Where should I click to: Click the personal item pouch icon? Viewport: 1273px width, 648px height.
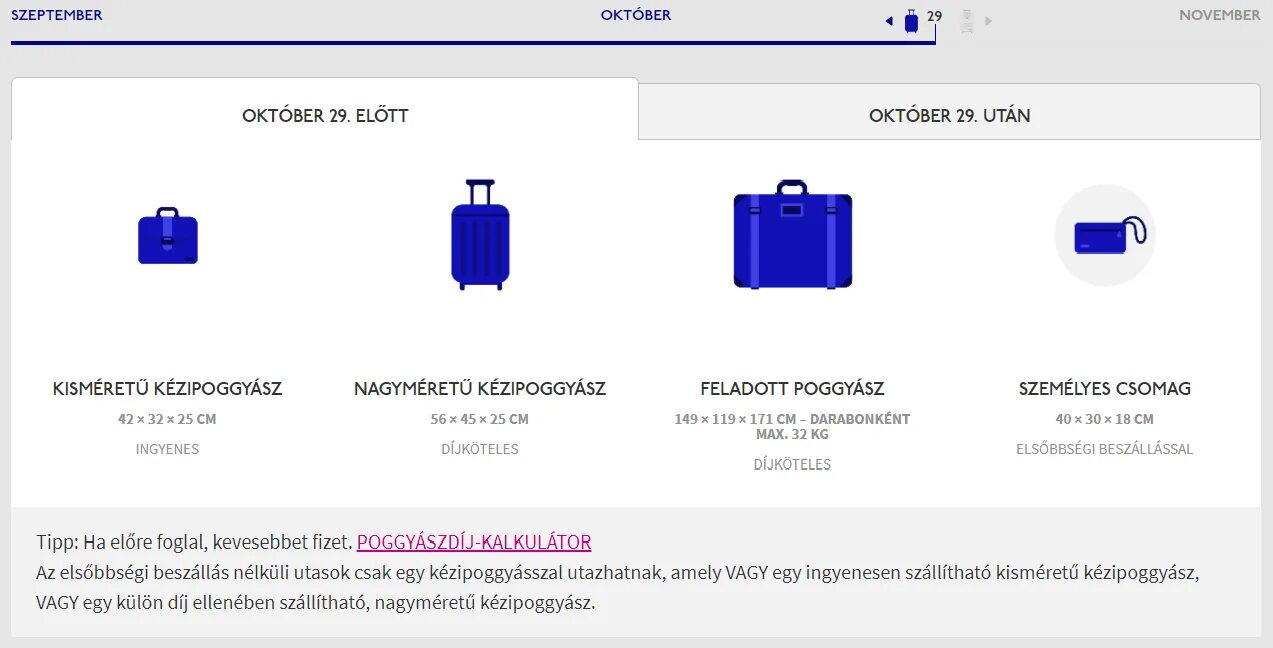pos(1106,236)
